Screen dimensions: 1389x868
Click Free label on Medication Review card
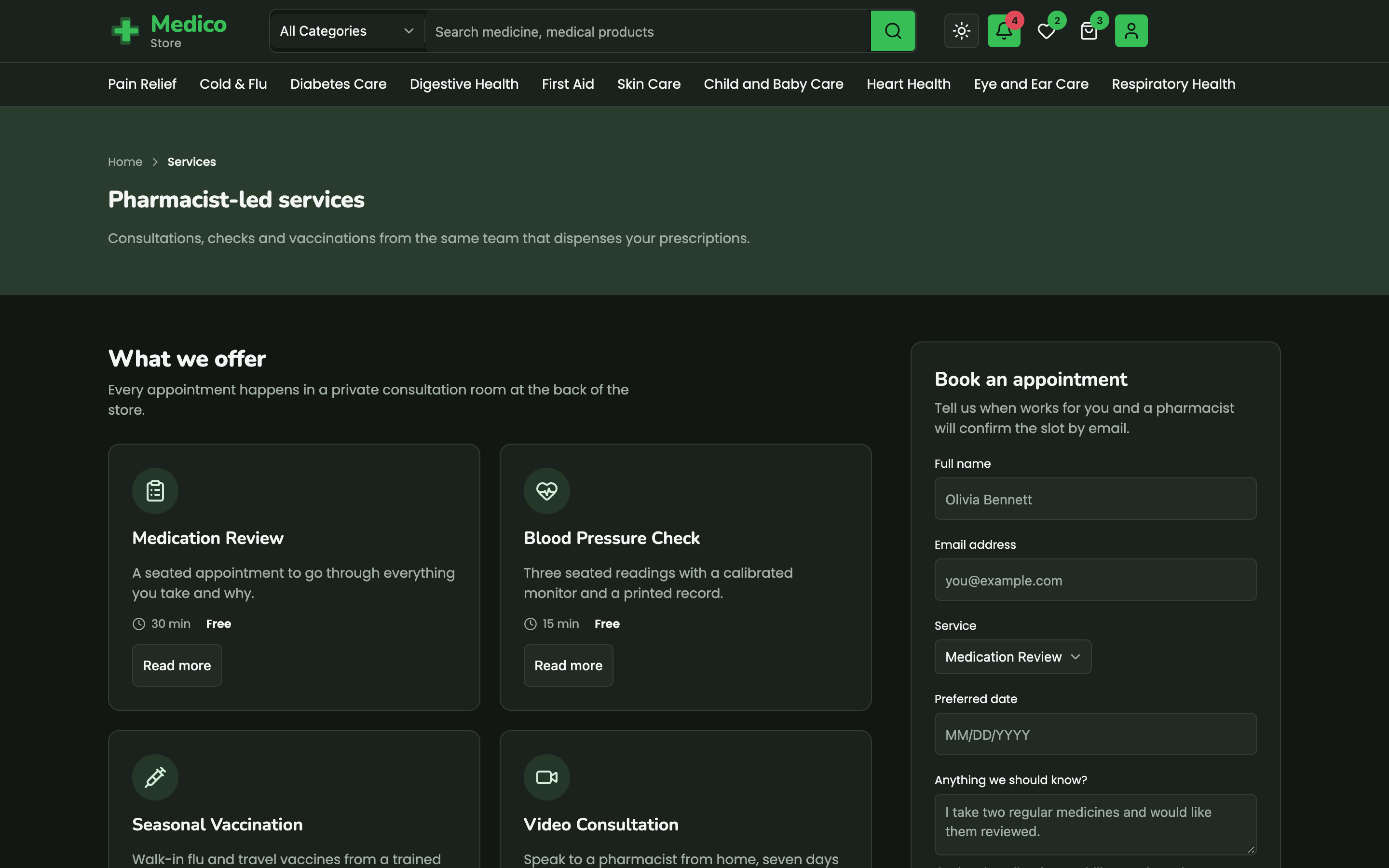pos(218,624)
